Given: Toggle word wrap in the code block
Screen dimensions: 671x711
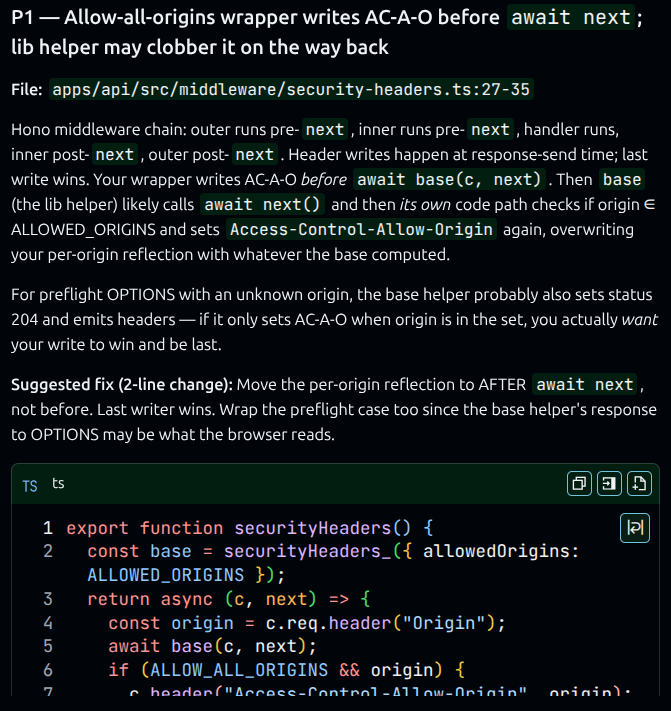Looking at the screenshot, I should (x=635, y=528).
